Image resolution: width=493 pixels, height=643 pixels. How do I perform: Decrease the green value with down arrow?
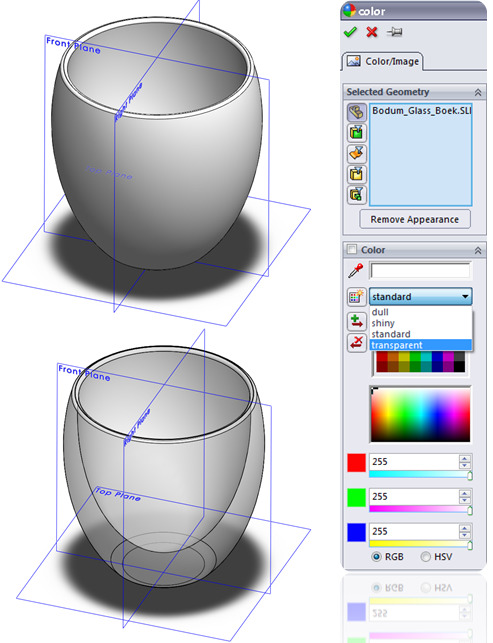point(465,500)
